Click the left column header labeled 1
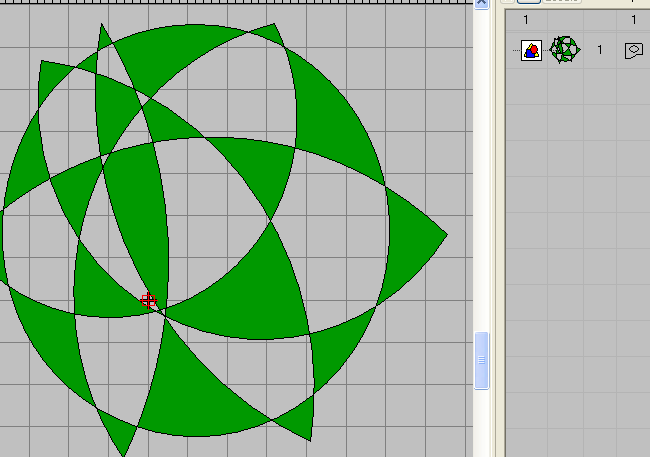The width and height of the screenshot is (650, 457). [x=526, y=20]
